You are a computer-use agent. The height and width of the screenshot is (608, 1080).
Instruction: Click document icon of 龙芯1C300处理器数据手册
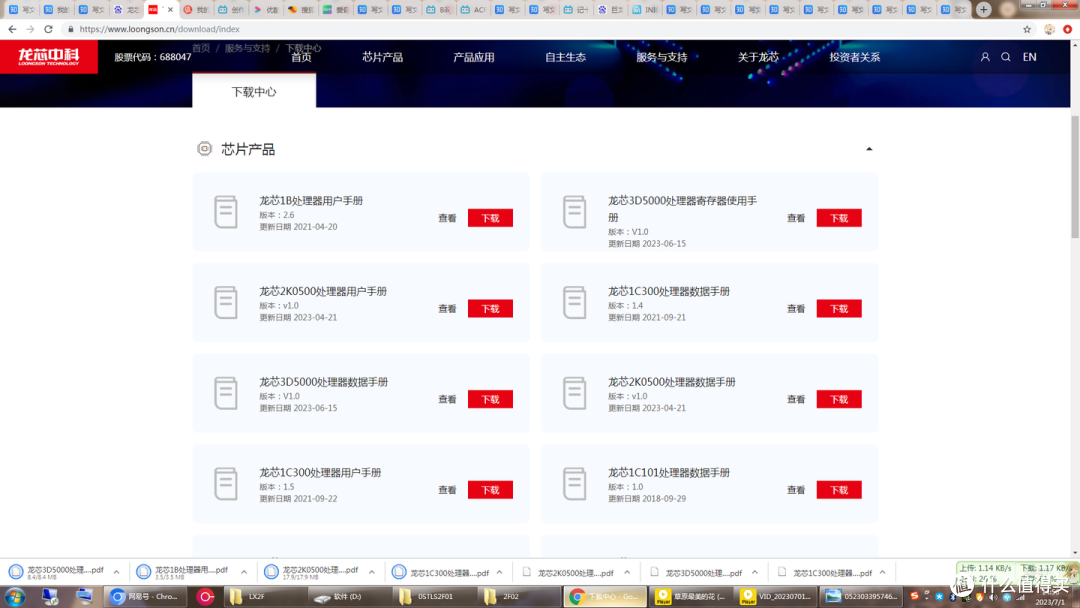[574, 302]
